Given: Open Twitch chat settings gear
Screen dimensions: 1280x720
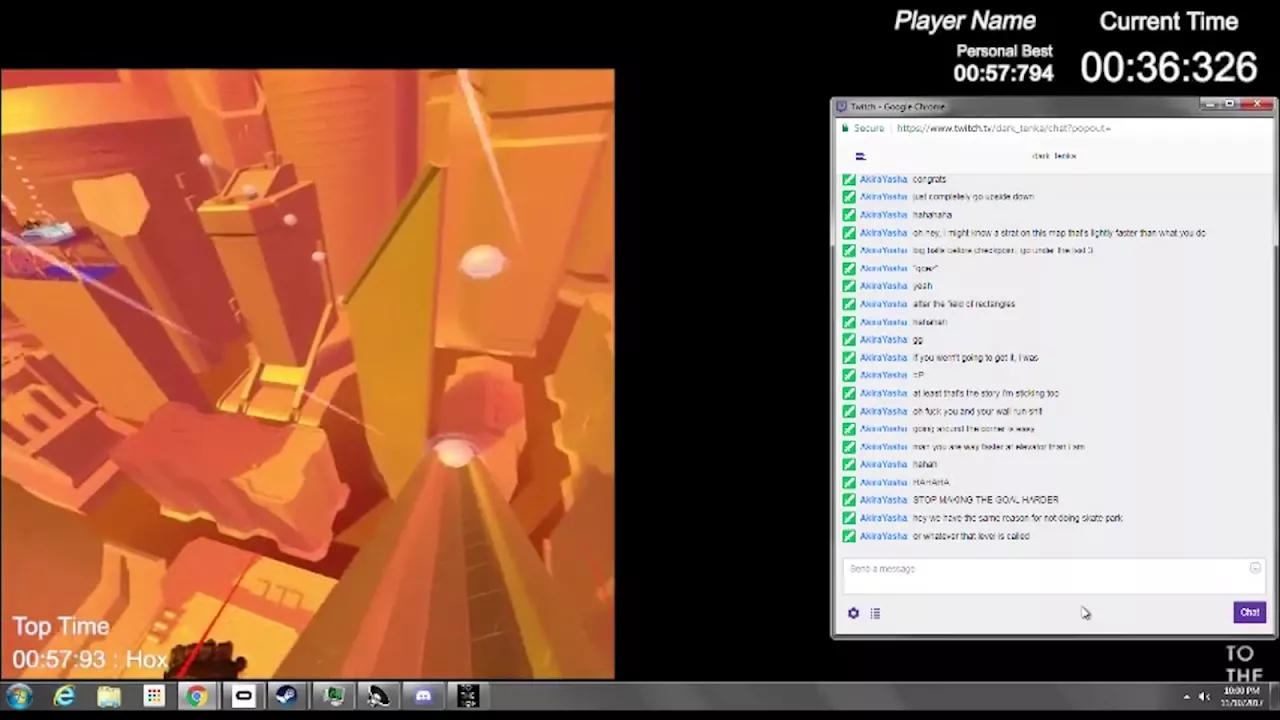Looking at the screenshot, I should pyautogui.click(x=853, y=613).
